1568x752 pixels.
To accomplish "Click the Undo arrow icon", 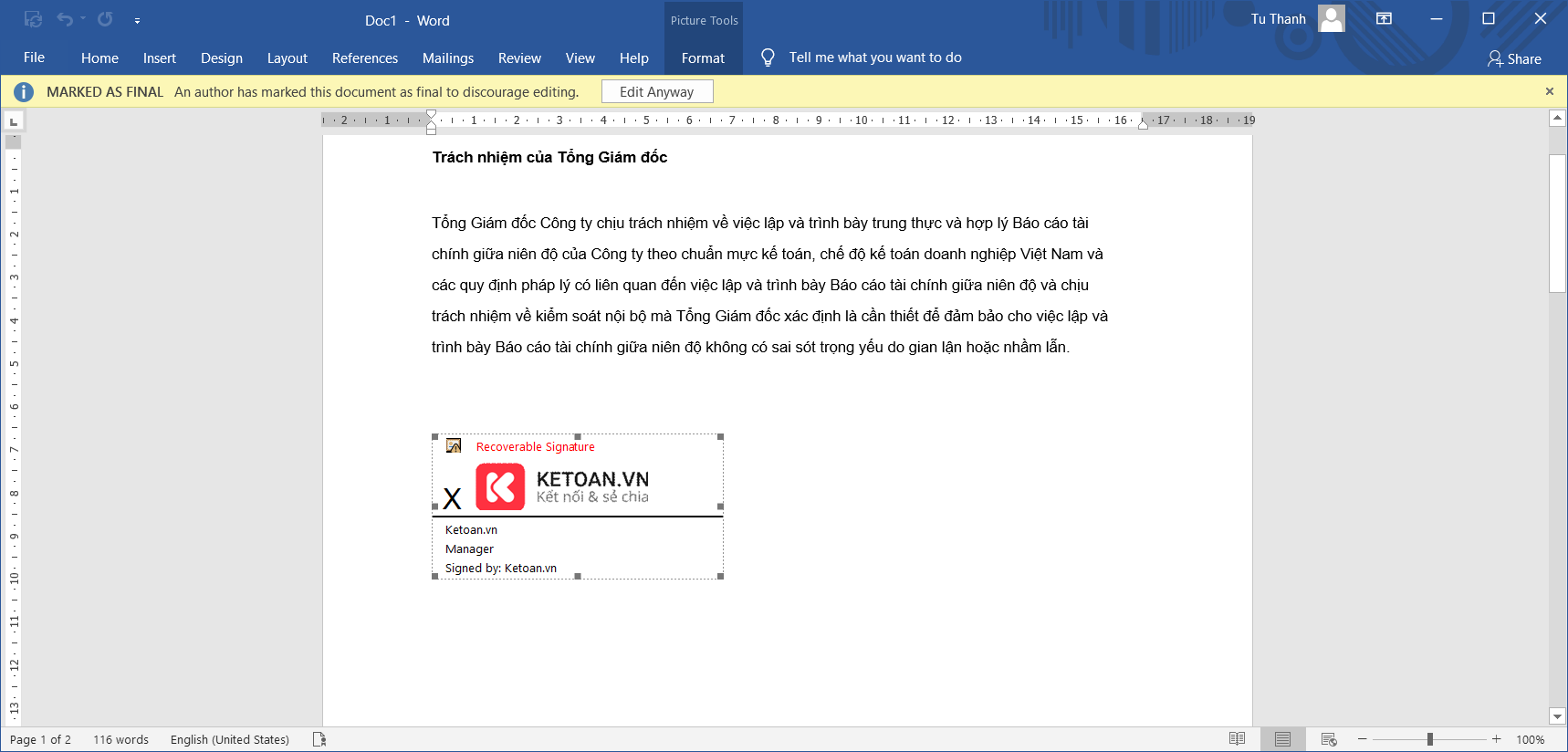I will tap(64, 19).
